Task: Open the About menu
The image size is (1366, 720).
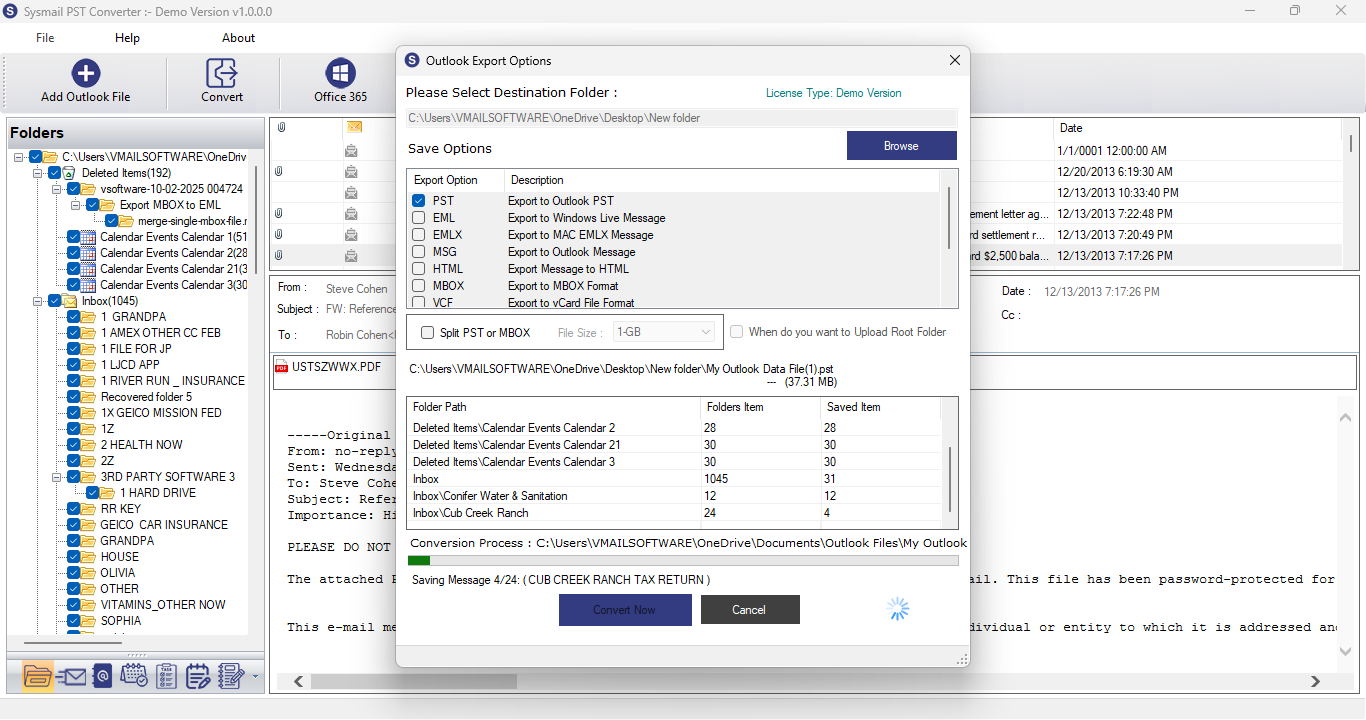Action: 238,38
